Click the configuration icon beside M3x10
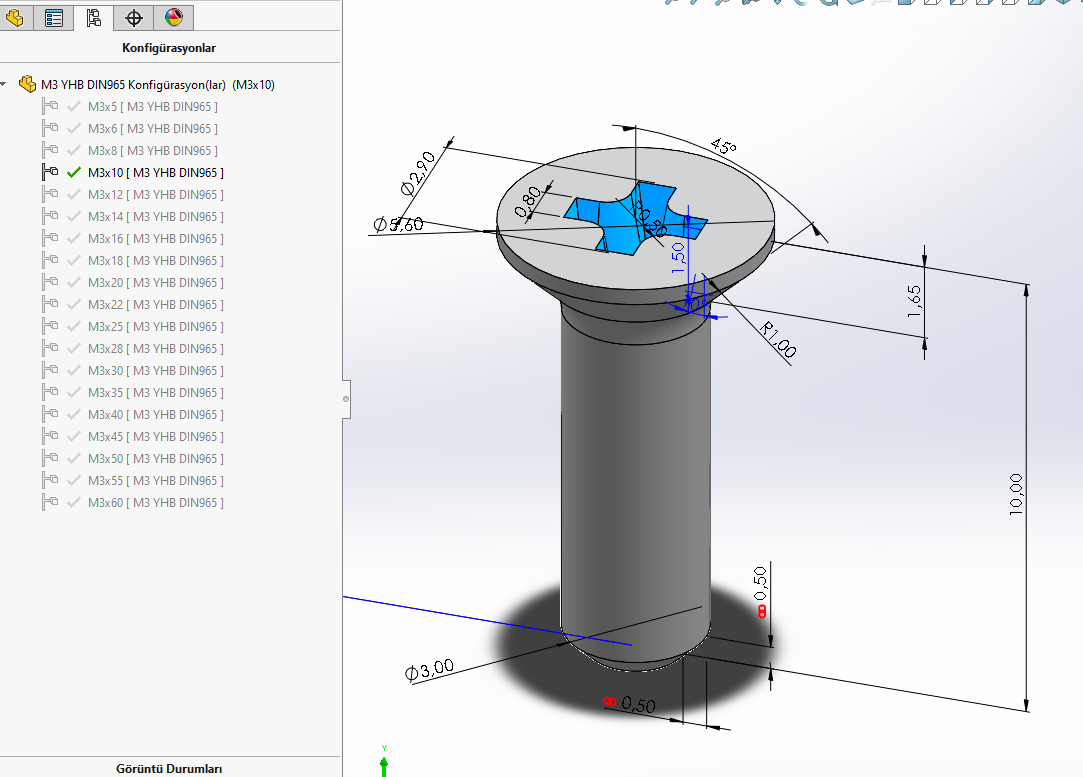Screen dimensions: 1083x777 click(50, 173)
